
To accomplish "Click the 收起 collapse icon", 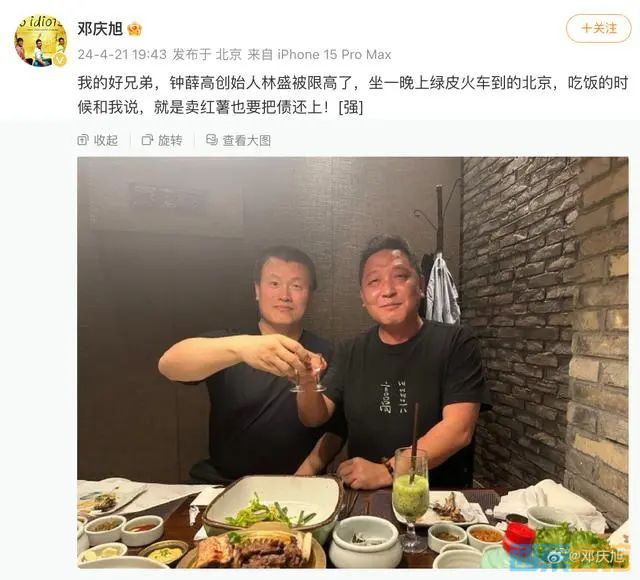I will [83, 140].
